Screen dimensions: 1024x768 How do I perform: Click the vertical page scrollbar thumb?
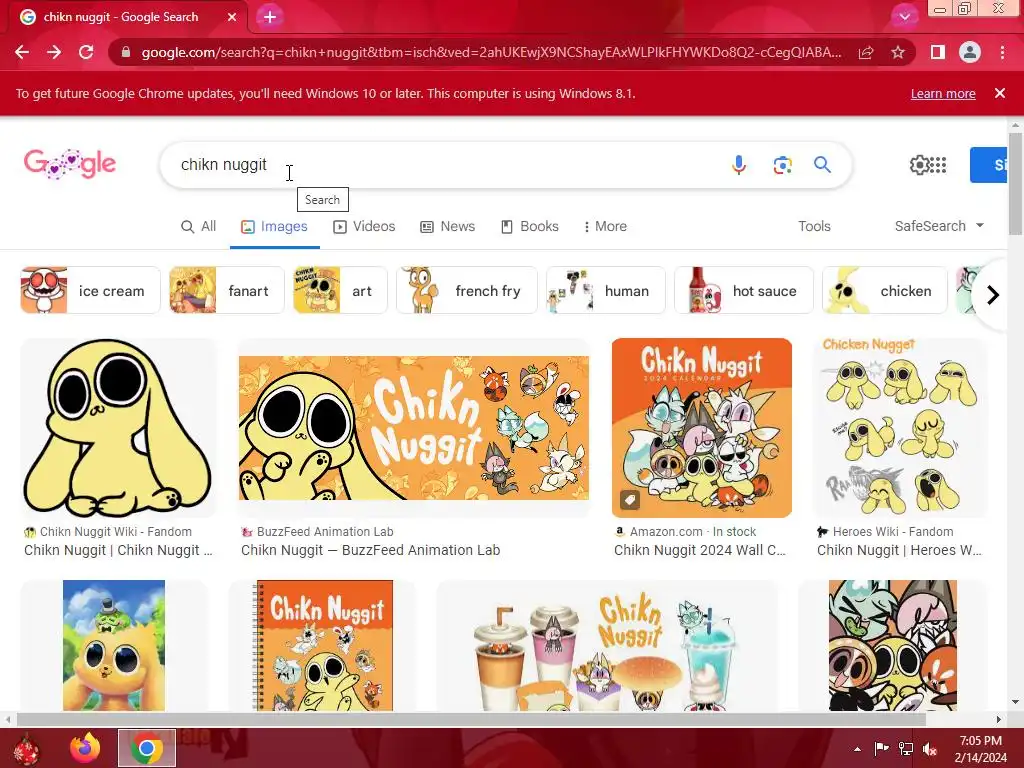pyautogui.click(x=1015, y=184)
